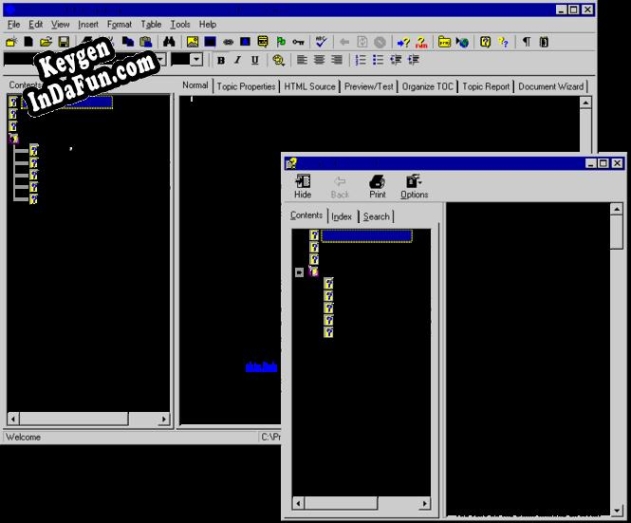Collapse the book node in the help viewer's Contents tree
This screenshot has width=631, height=523.
click(x=299, y=273)
